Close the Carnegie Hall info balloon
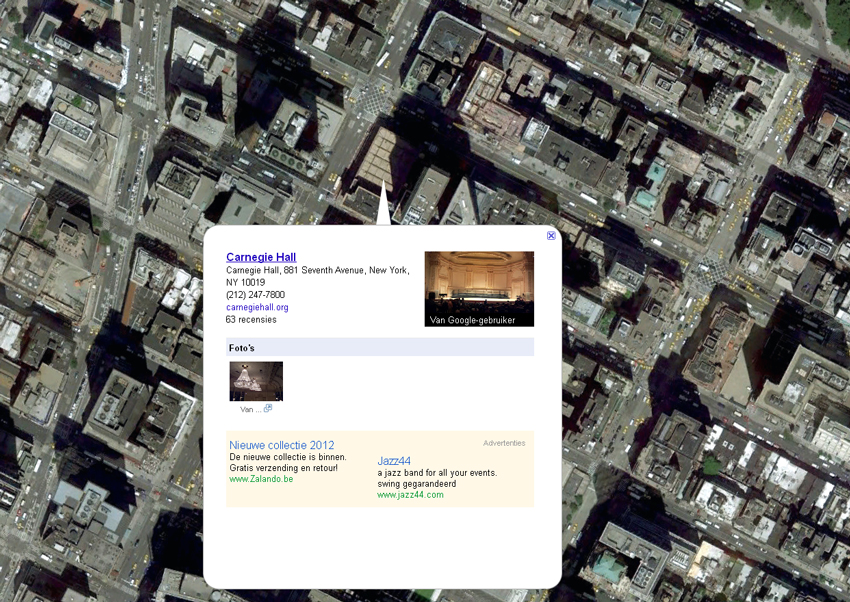850x602 pixels. click(x=551, y=236)
